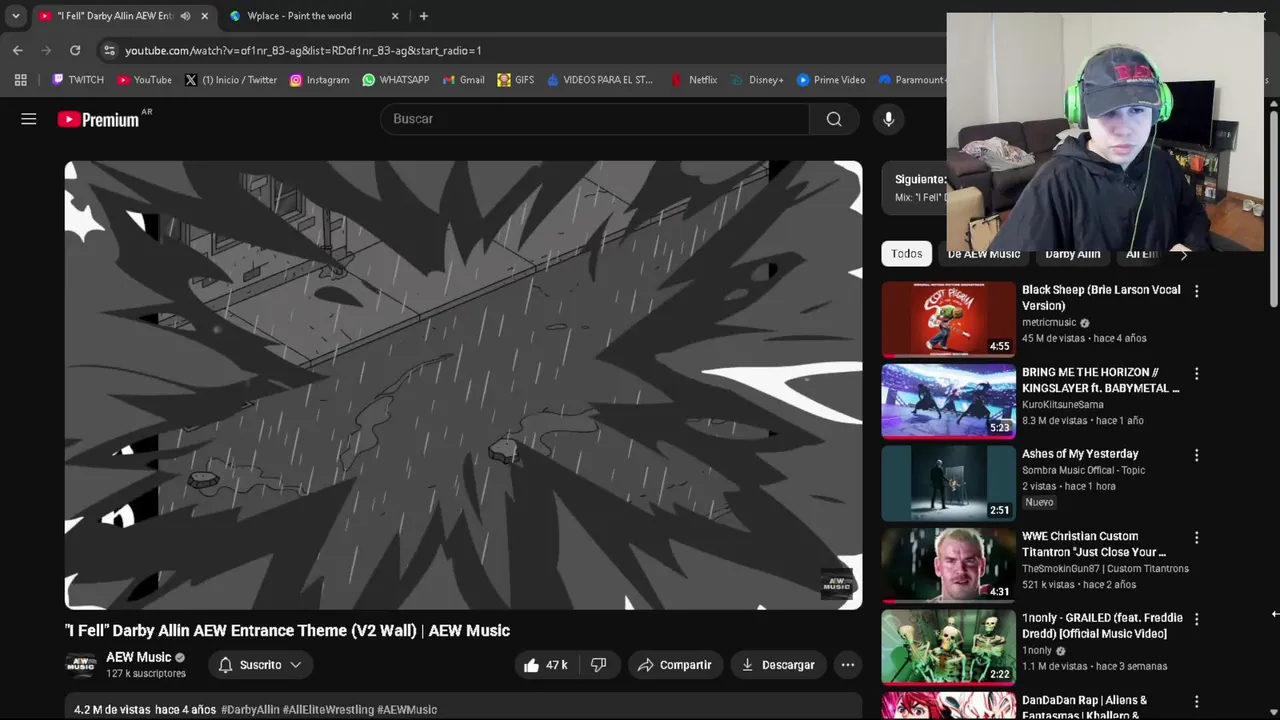Show more filter chips with right arrow
This screenshot has width=1280, height=720.
point(1183,254)
